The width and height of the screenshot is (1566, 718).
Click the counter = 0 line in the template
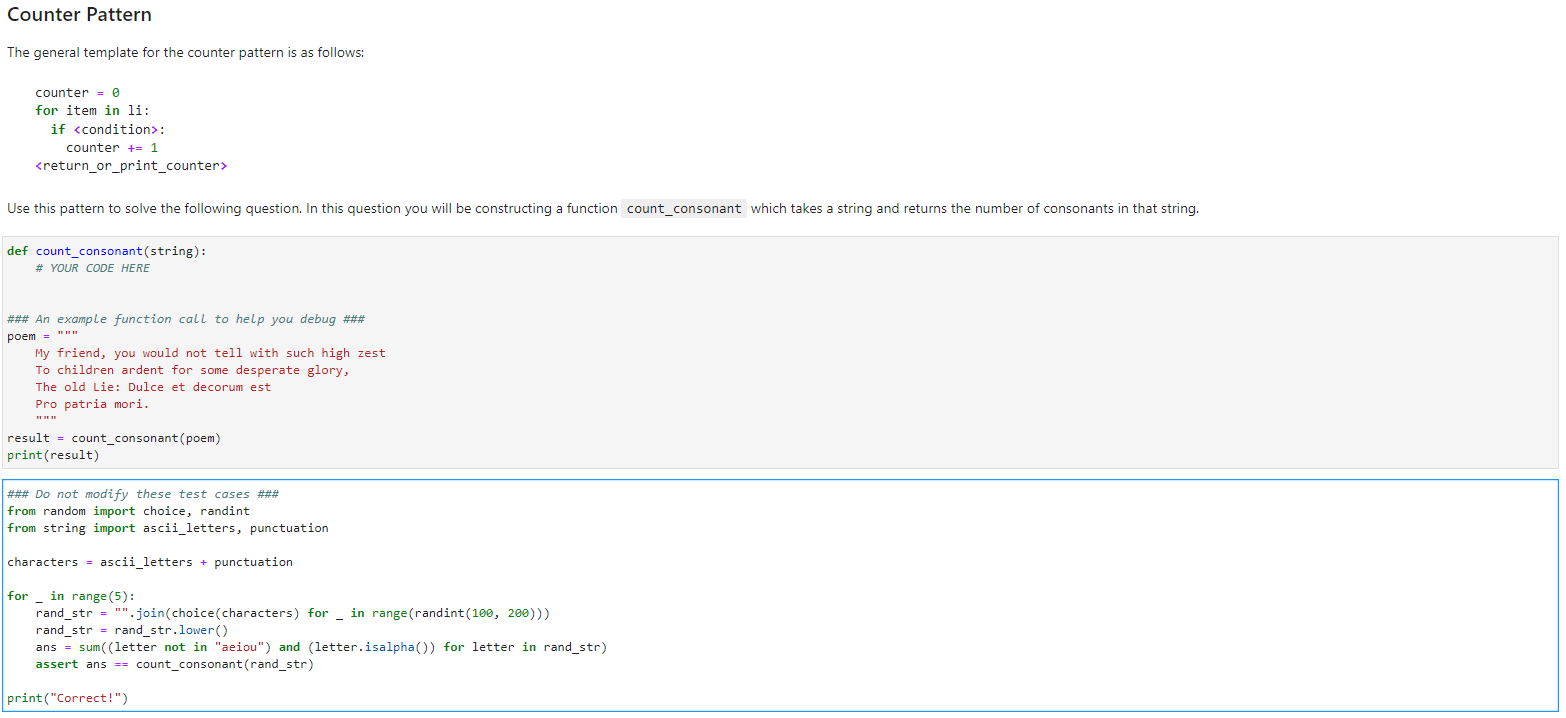point(77,91)
